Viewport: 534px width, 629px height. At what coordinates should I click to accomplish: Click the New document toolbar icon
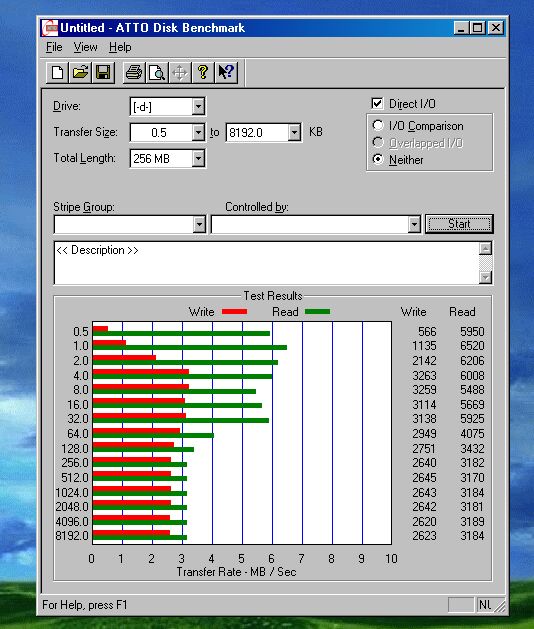(57, 73)
